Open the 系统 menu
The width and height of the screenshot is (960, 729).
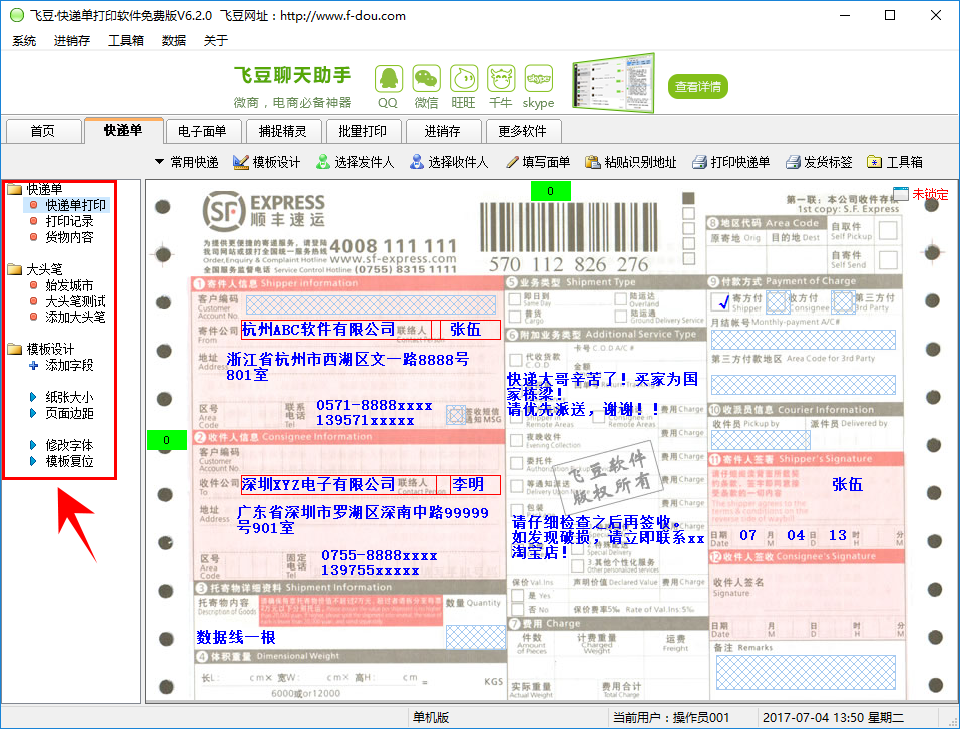[24, 41]
